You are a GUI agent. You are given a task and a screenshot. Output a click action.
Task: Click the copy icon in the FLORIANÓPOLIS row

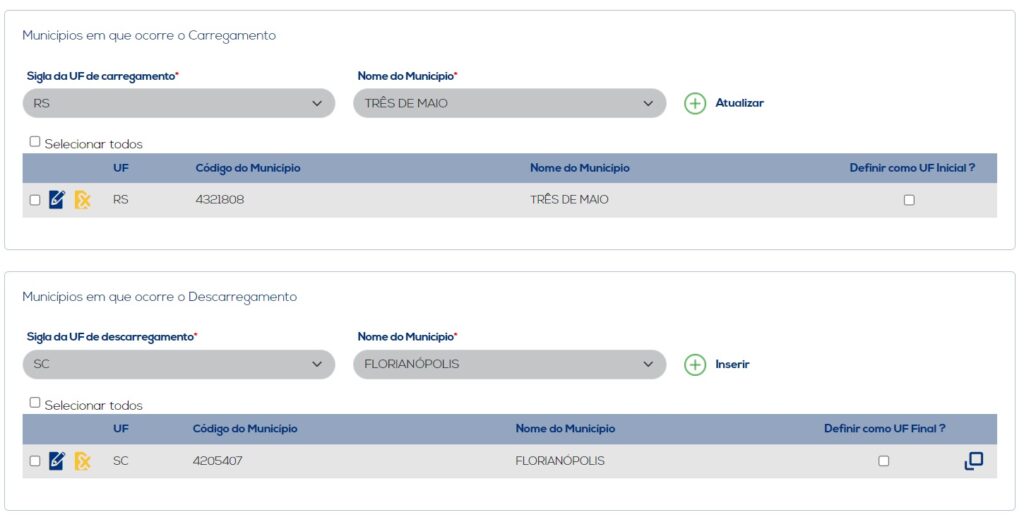coord(973,461)
